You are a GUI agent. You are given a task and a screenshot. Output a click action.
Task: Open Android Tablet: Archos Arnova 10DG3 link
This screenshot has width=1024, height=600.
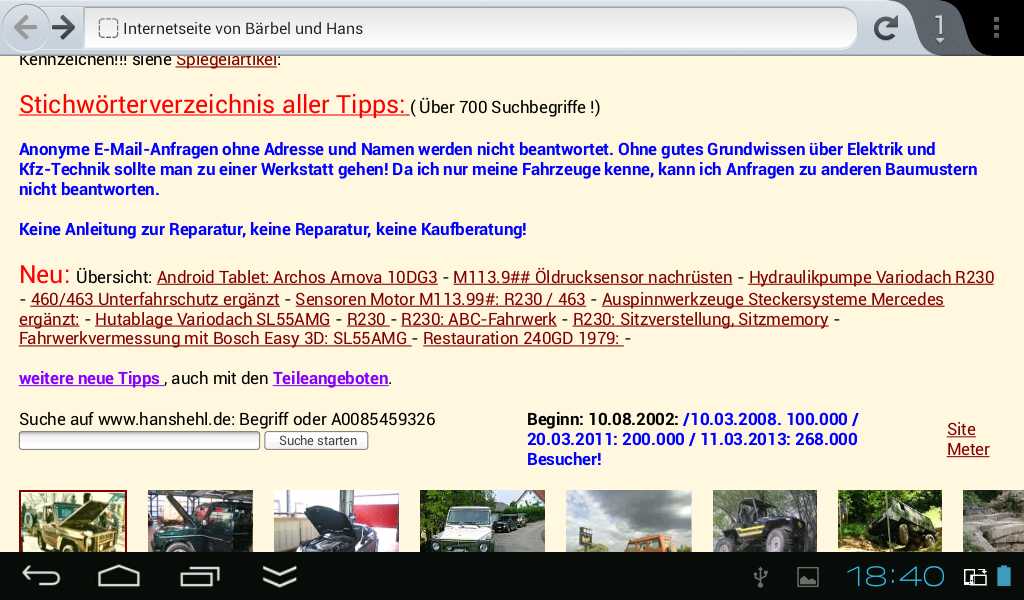pos(297,277)
